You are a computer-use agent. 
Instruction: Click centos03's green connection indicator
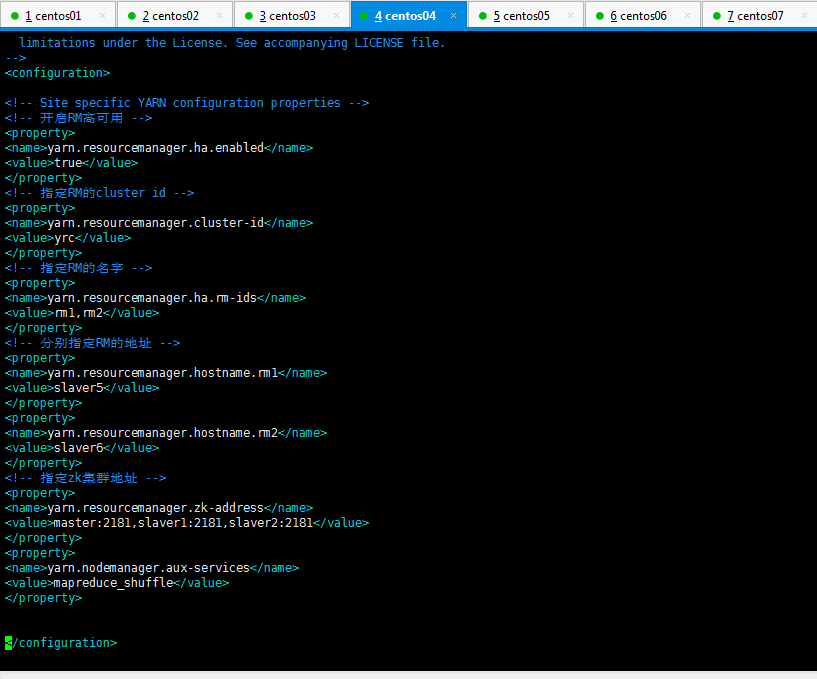[x=249, y=16]
